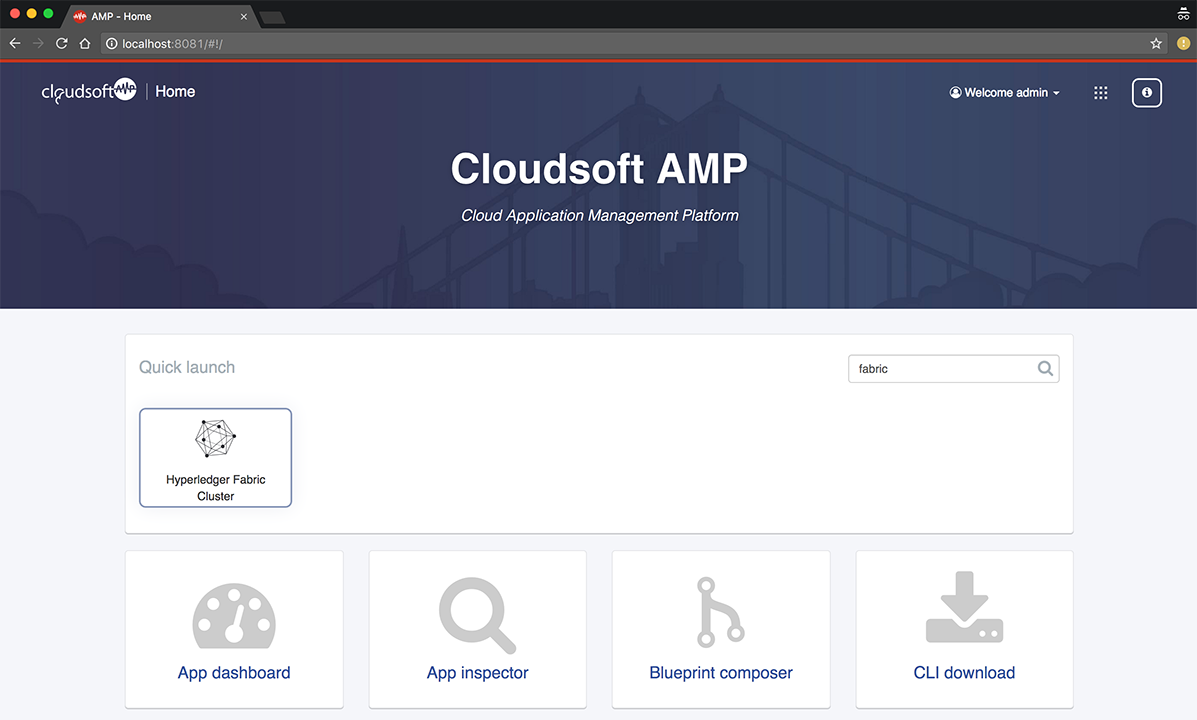Open the Welcome admin dropdown
This screenshot has height=720, width=1197.
[x=1005, y=92]
